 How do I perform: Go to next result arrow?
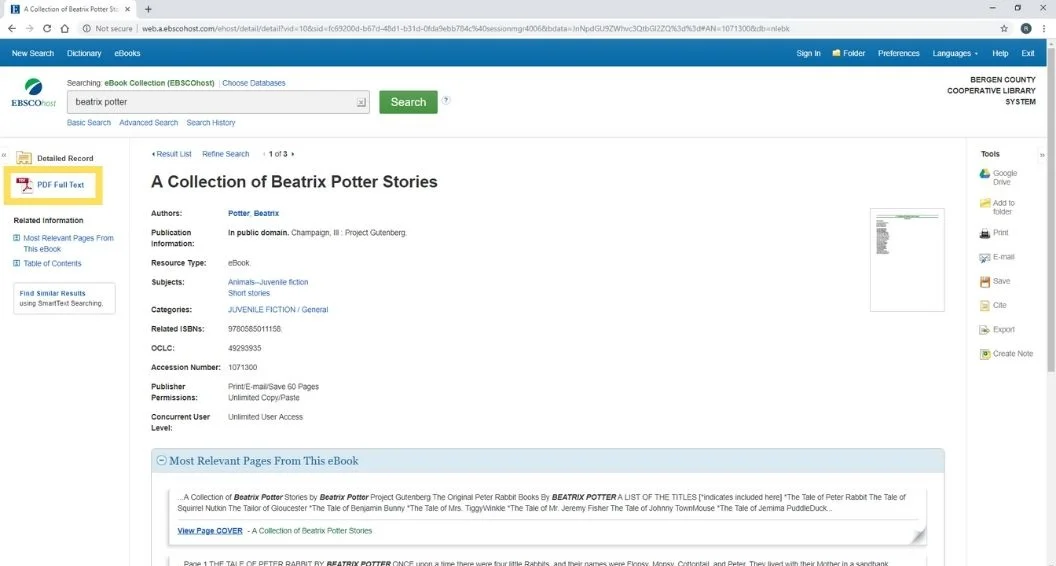click(x=292, y=154)
